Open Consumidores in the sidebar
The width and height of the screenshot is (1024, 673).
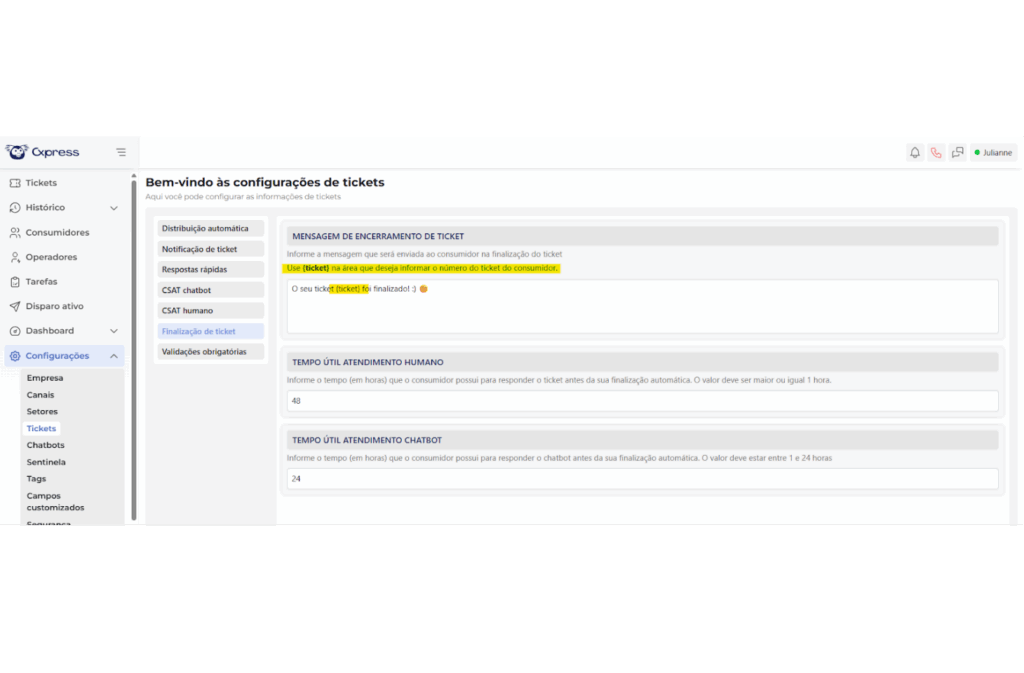pyautogui.click(x=57, y=232)
